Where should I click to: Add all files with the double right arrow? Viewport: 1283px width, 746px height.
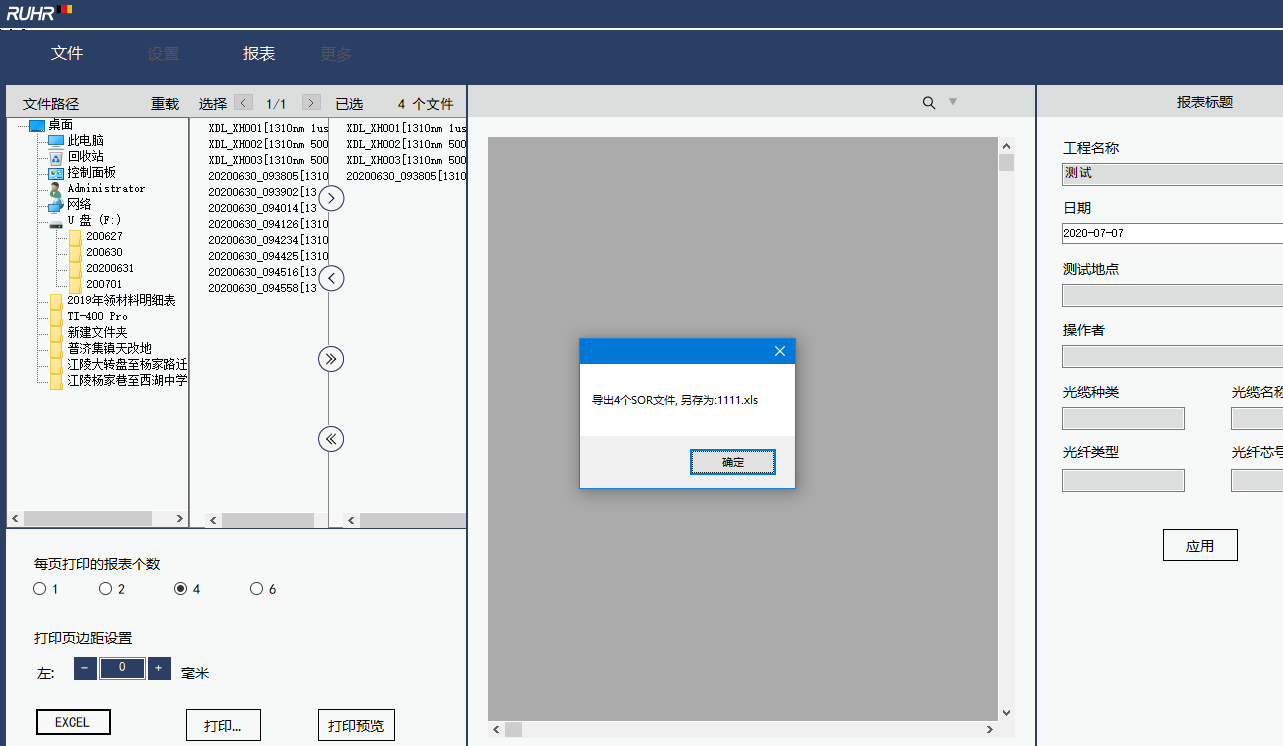pyautogui.click(x=331, y=358)
